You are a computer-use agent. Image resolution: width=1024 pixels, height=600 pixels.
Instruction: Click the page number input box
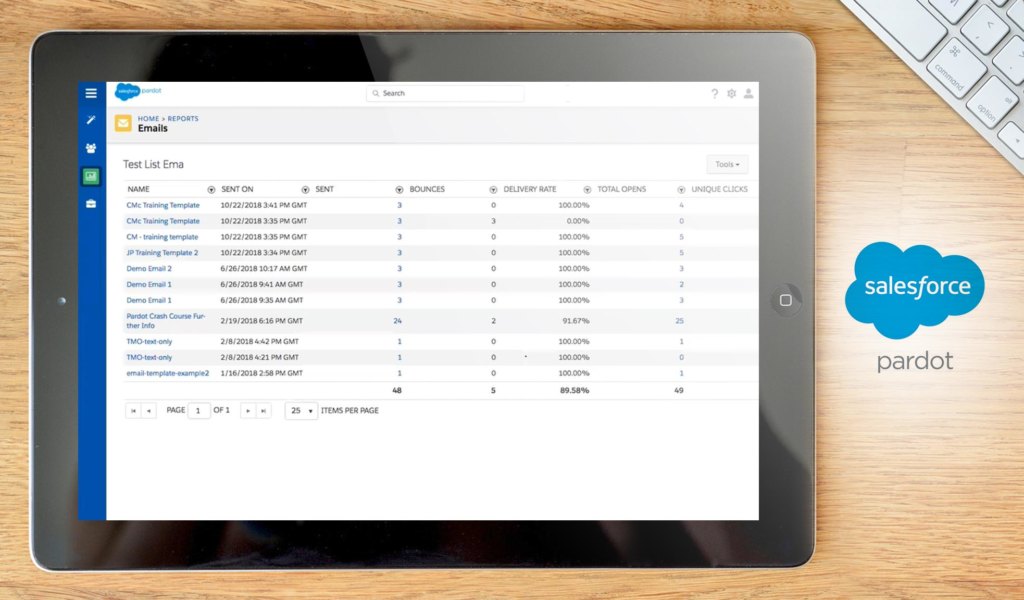click(x=198, y=411)
